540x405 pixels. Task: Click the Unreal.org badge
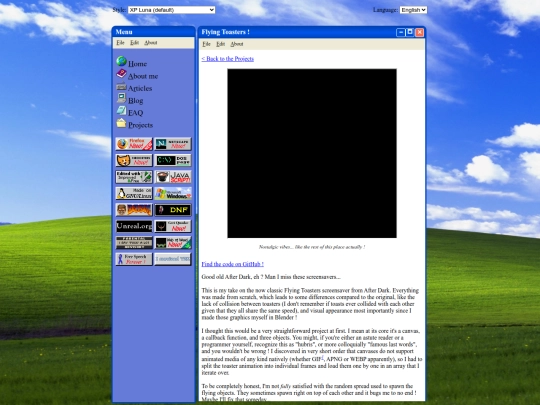click(x=134, y=226)
